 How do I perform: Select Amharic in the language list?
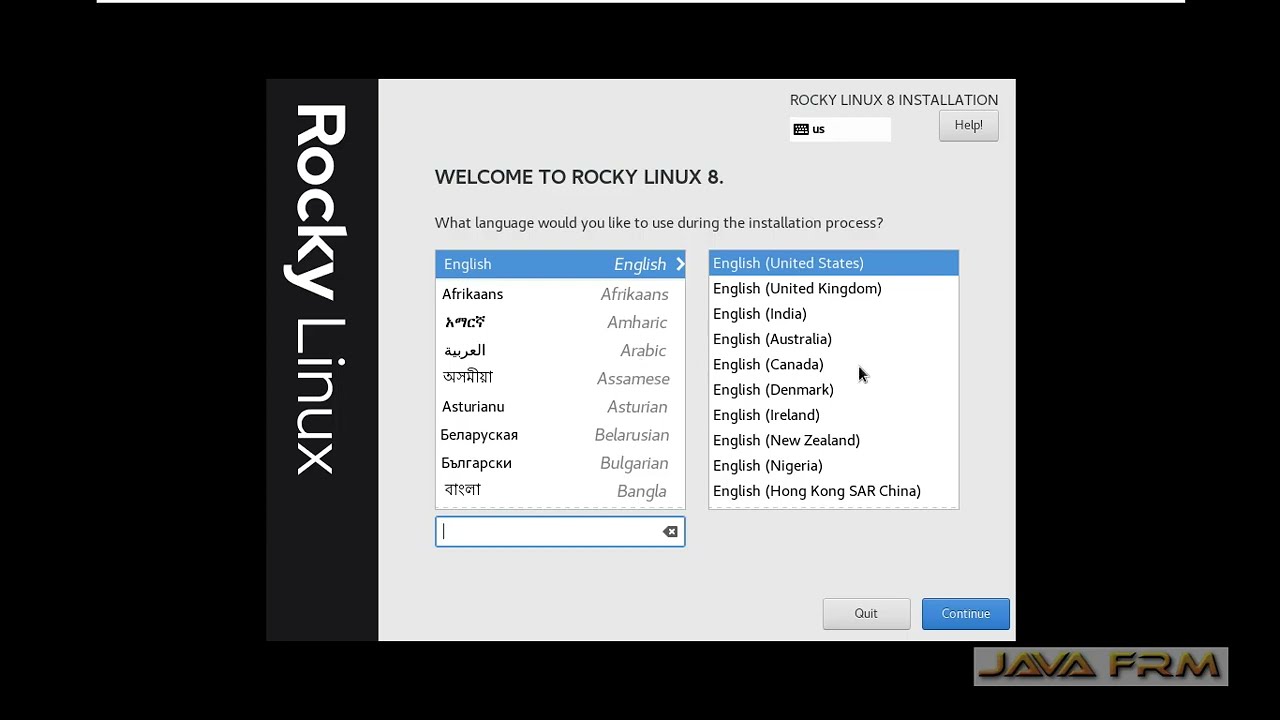pyautogui.click(x=560, y=322)
